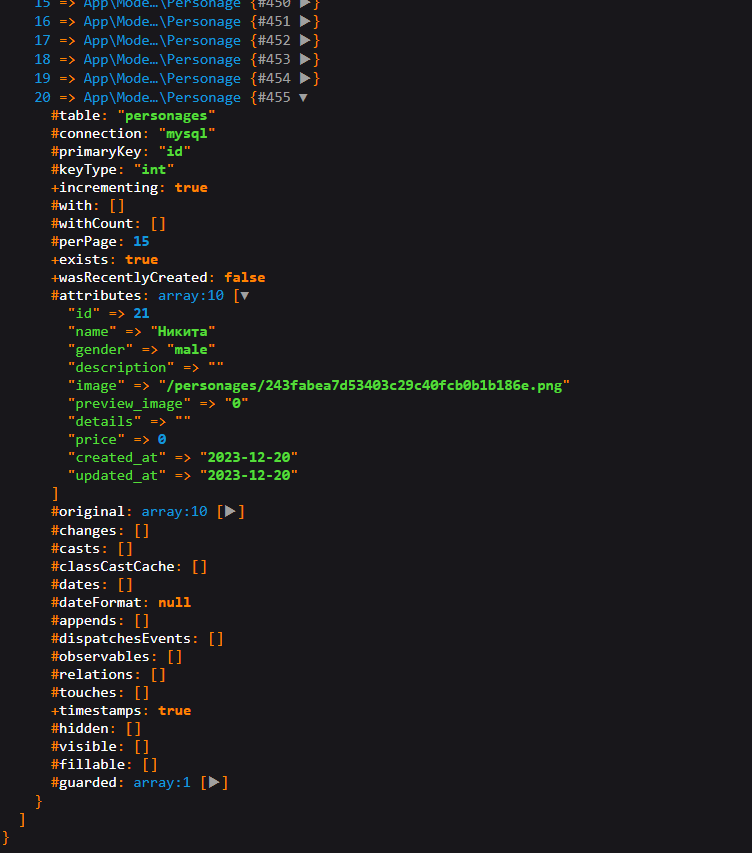Click the #perPage value 15
752x859 pixels.
141,241
